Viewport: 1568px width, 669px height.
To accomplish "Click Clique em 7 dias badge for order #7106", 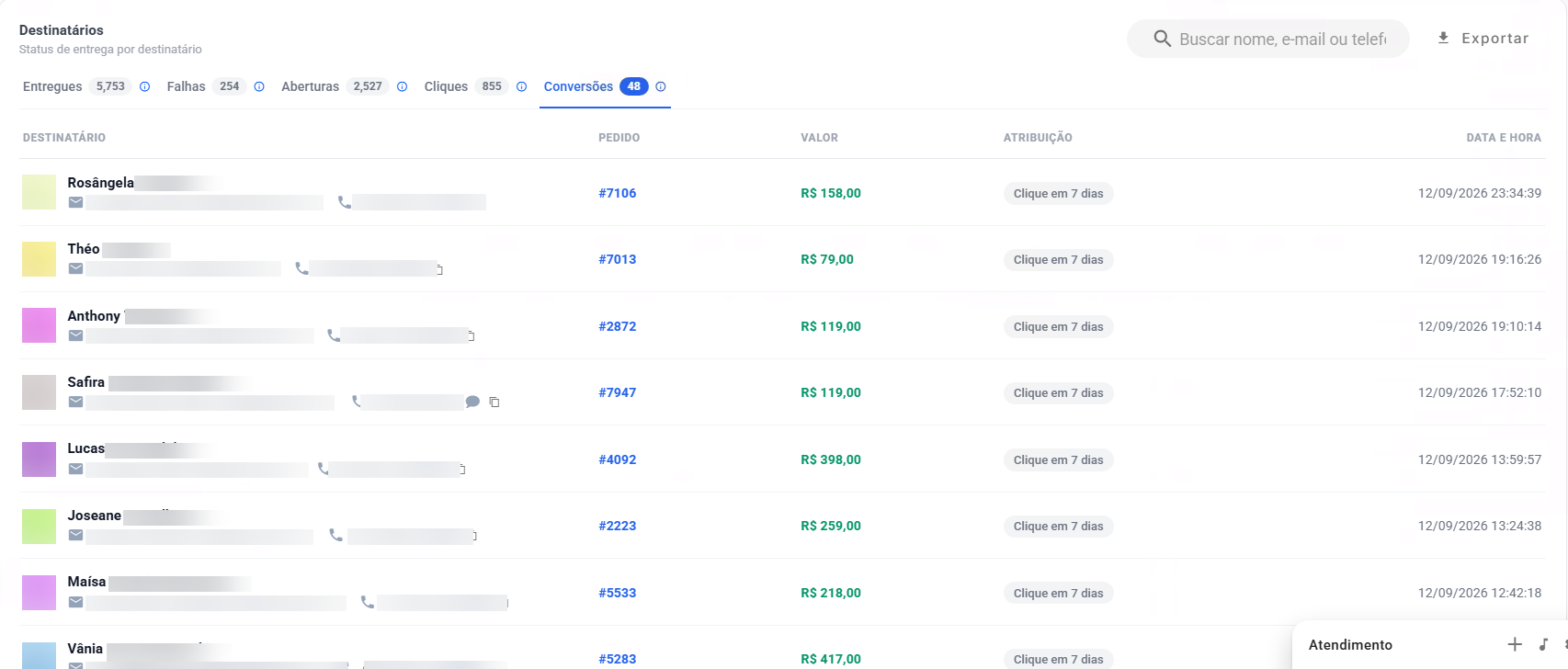I will pos(1058,193).
